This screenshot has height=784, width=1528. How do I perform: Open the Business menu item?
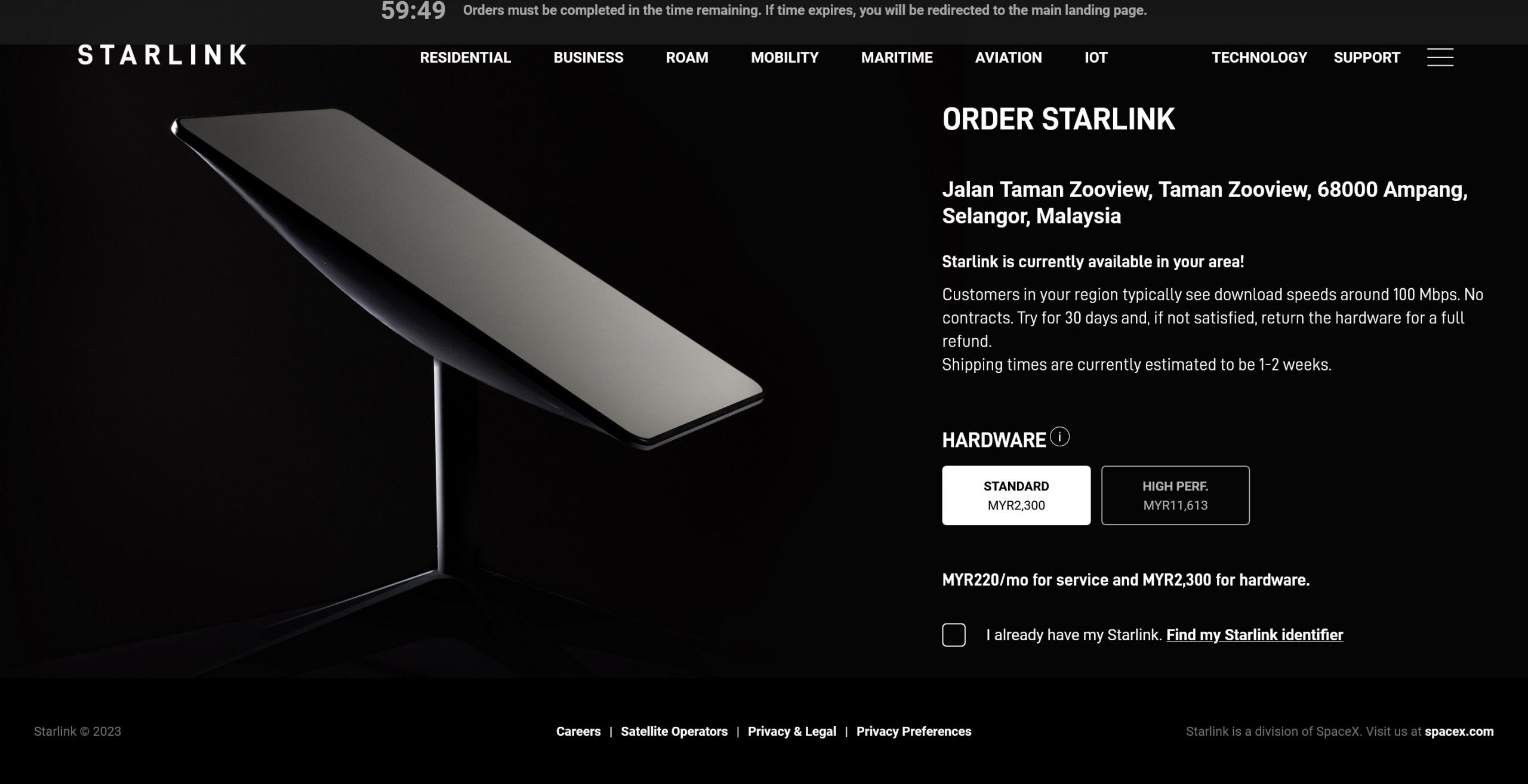click(588, 58)
